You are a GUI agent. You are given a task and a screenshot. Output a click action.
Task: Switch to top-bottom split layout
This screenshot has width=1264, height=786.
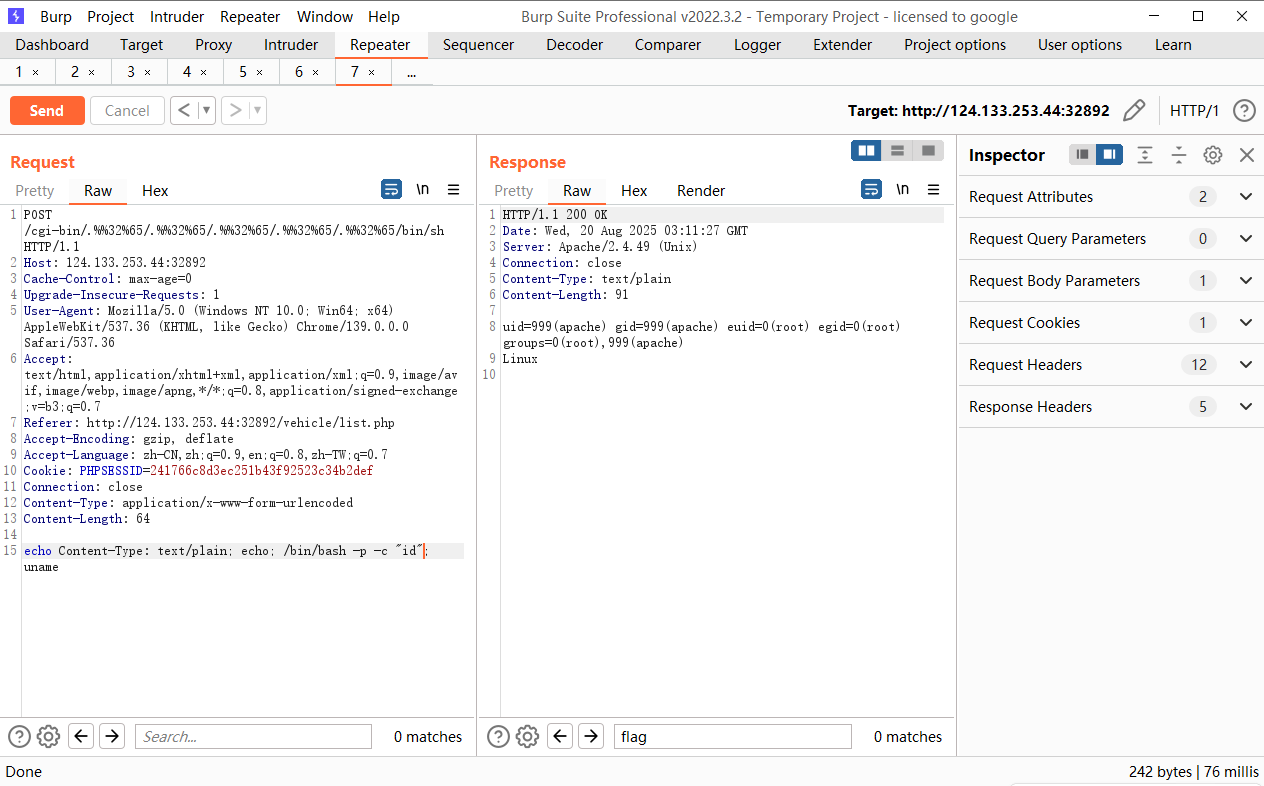(x=898, y=150)
